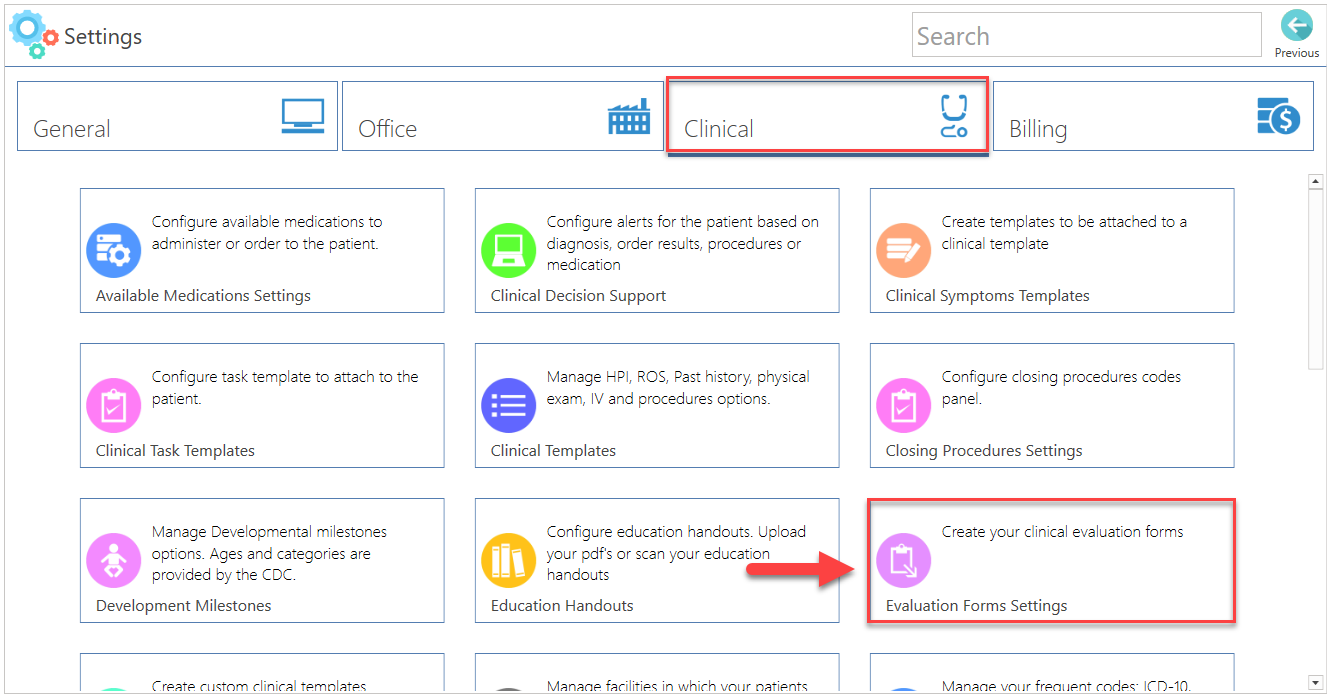Open the 'Create custom clinical templates' tile
1333x695 pixels.
(262, 673)
